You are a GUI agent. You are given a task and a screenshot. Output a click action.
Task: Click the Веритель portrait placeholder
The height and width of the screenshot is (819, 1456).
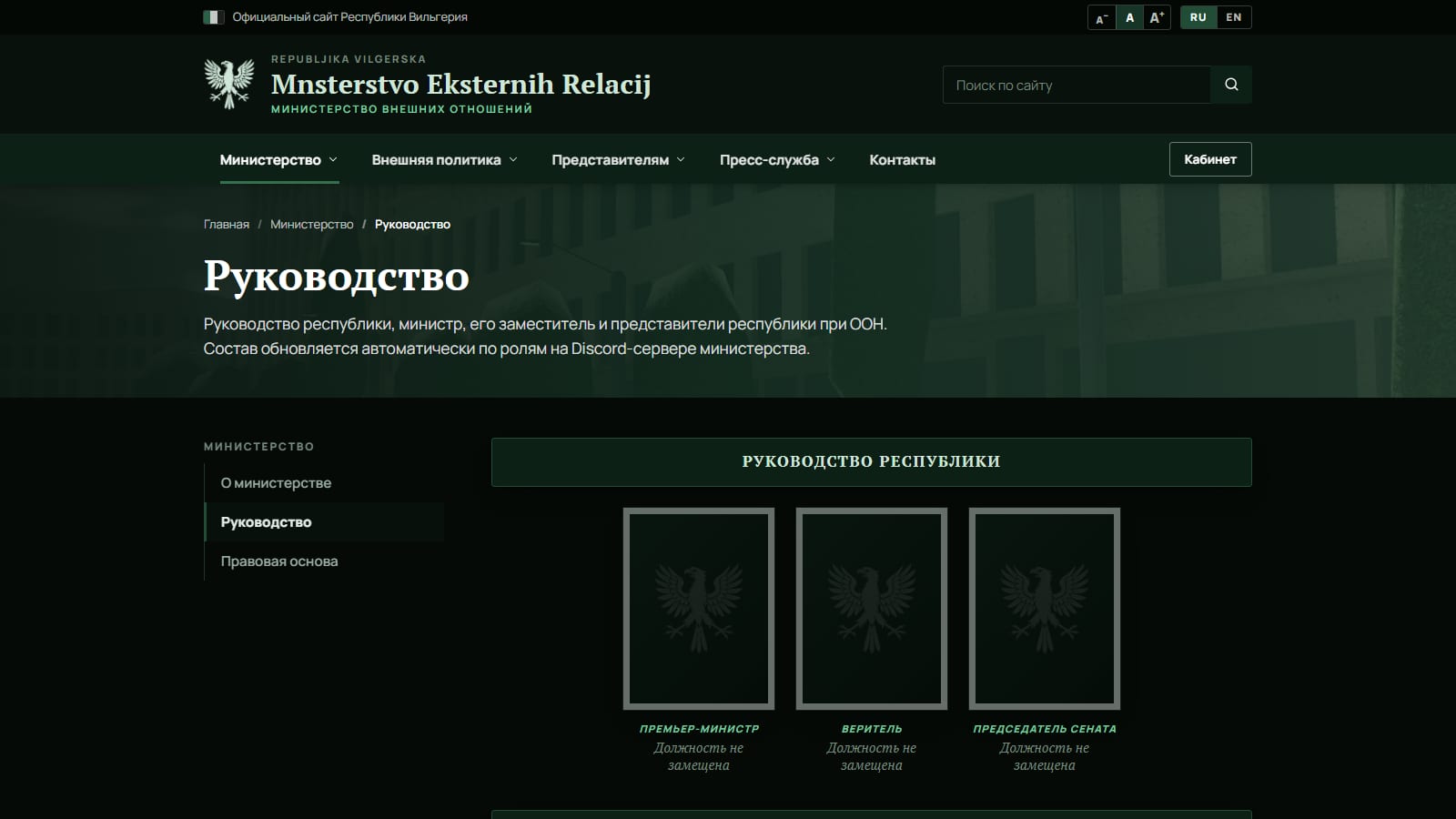click(872, 609)
